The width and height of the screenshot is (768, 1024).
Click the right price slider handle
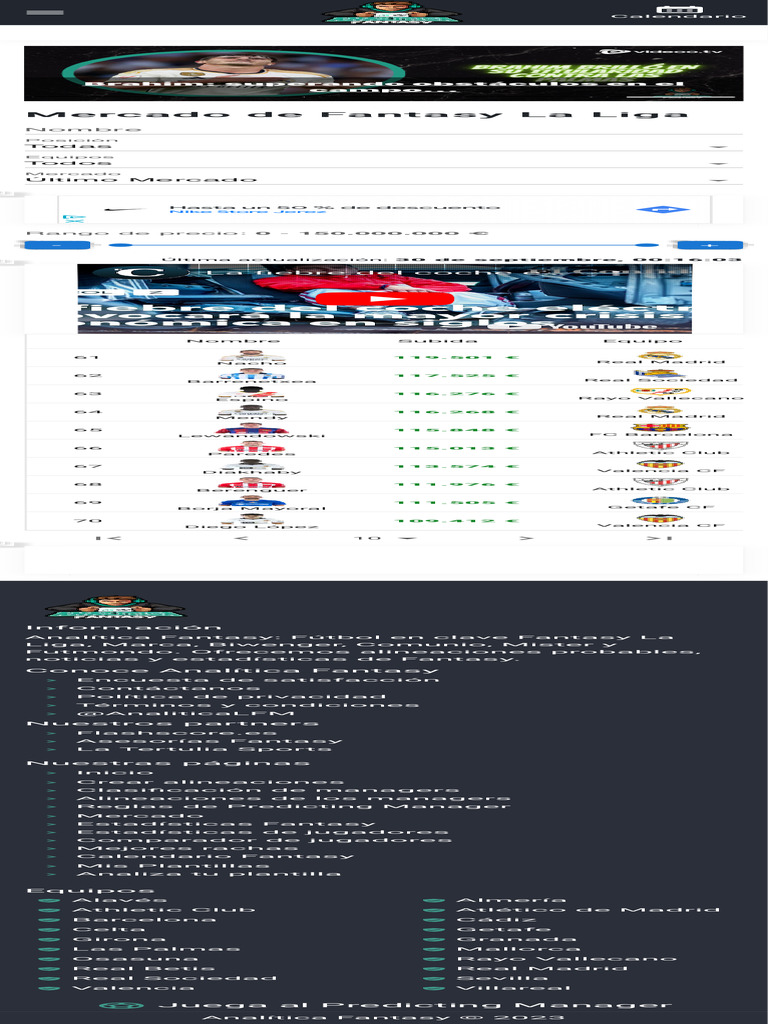click(x=647, y=245)
